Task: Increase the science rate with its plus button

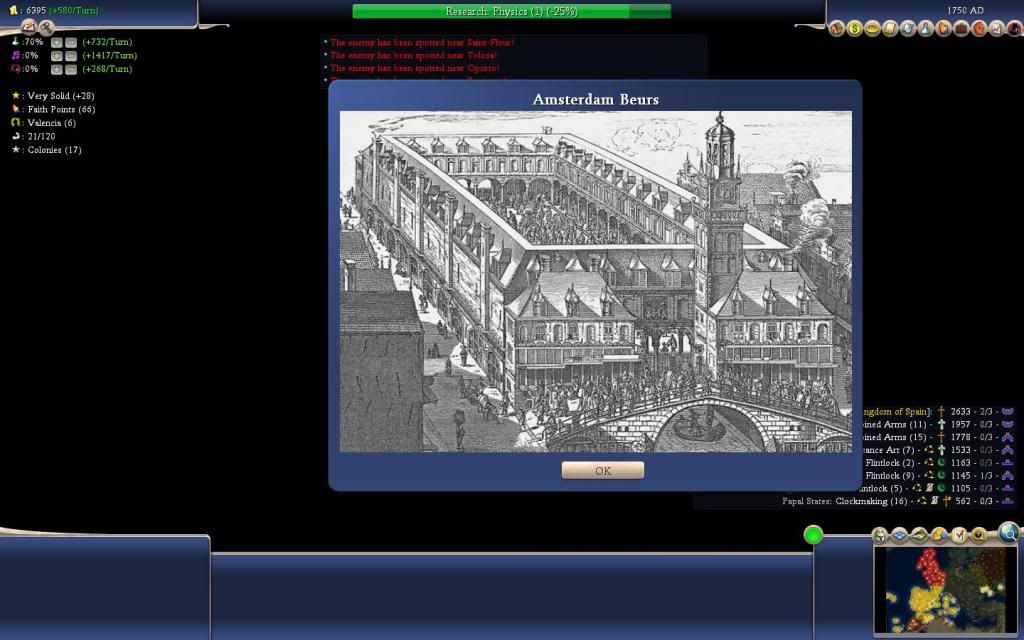Action: point(57,43)
